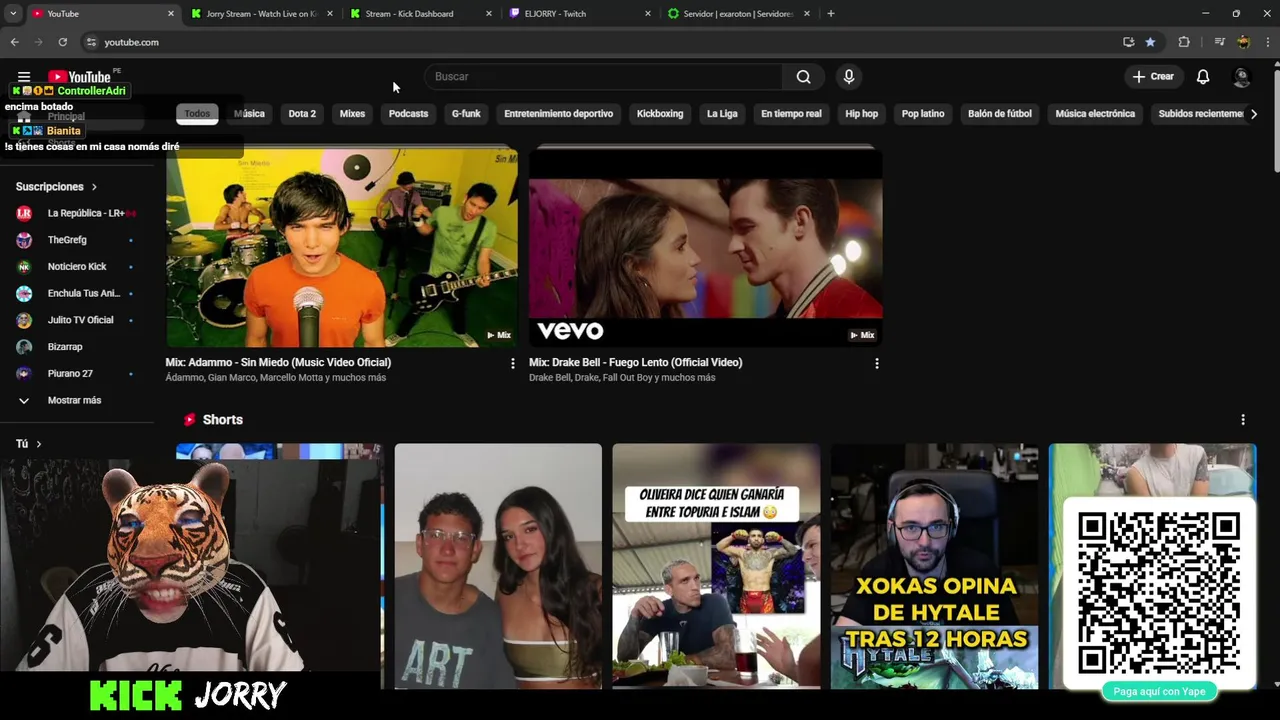
Task: Select the Entretenimiento deportivo chip
Action: point(559,114)
